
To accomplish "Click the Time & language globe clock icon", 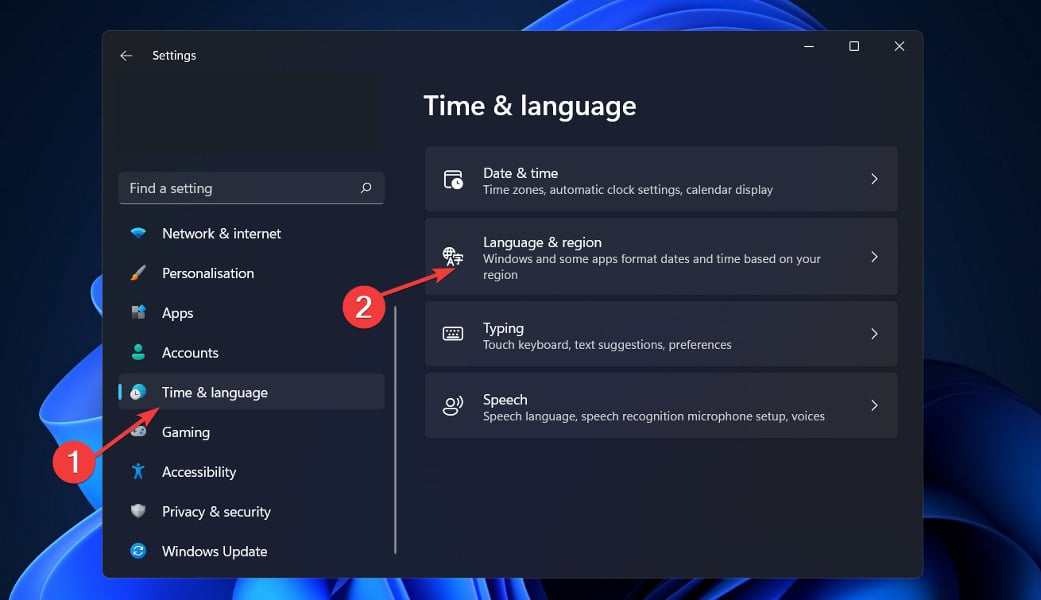I will 138,392.
